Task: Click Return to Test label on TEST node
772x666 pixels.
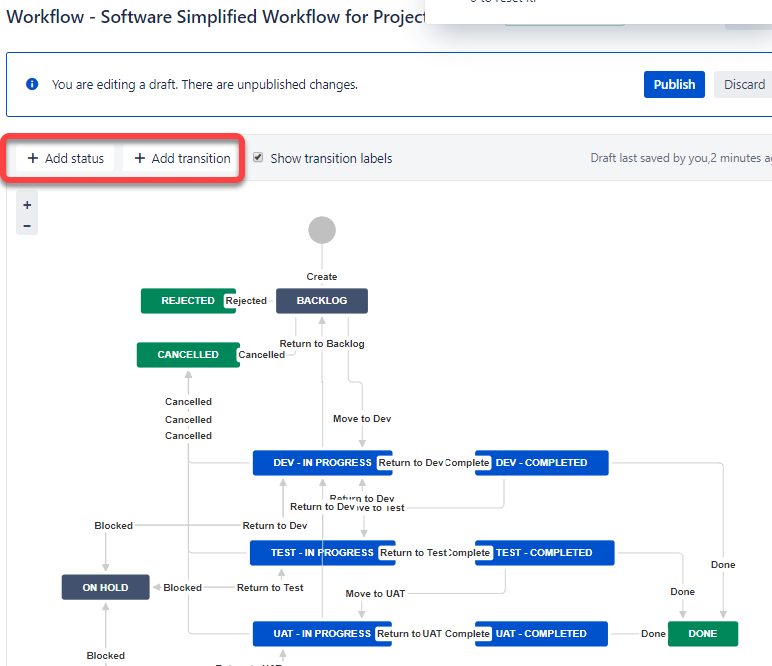Action: (x=413, y=553)
